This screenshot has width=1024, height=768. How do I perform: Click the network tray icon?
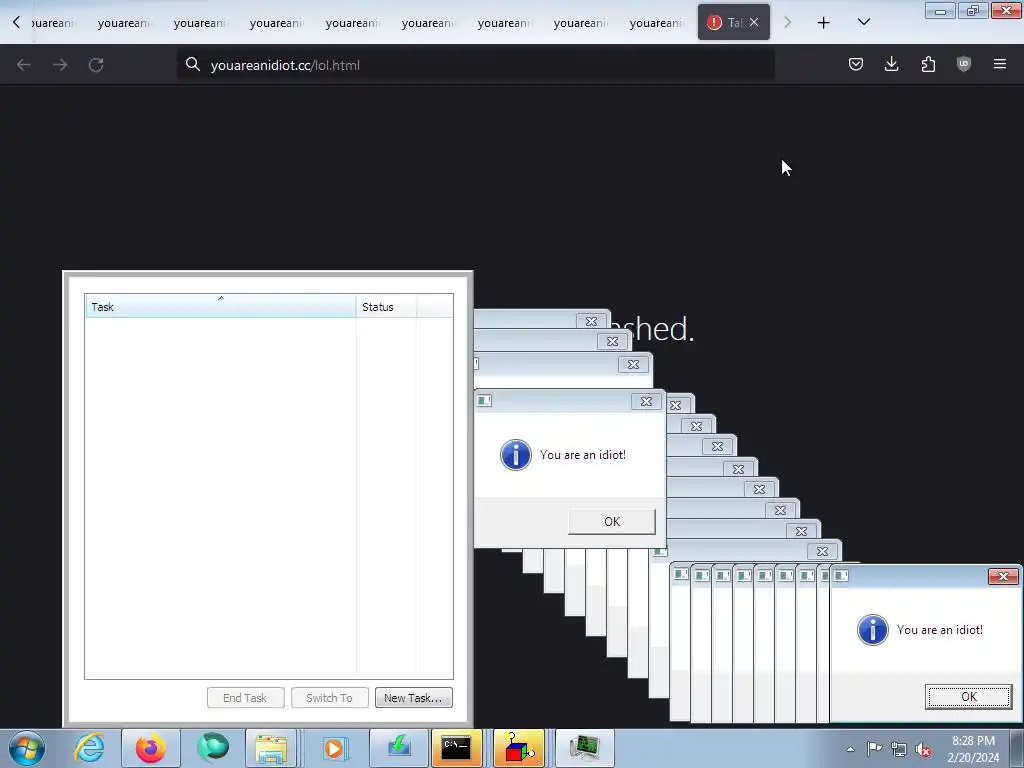(x=899, y=749)
